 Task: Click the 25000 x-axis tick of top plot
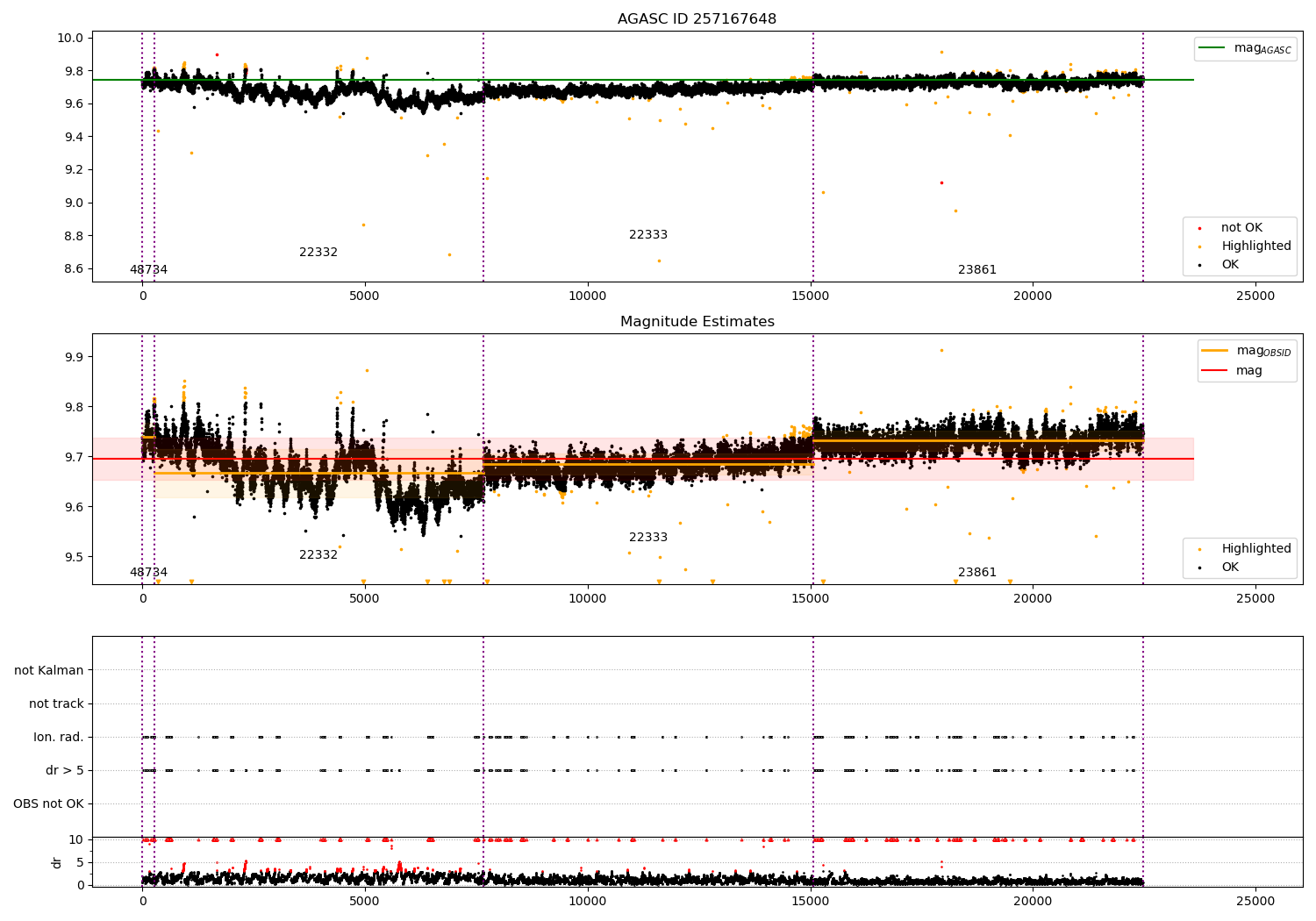(x=1255, y=296)
